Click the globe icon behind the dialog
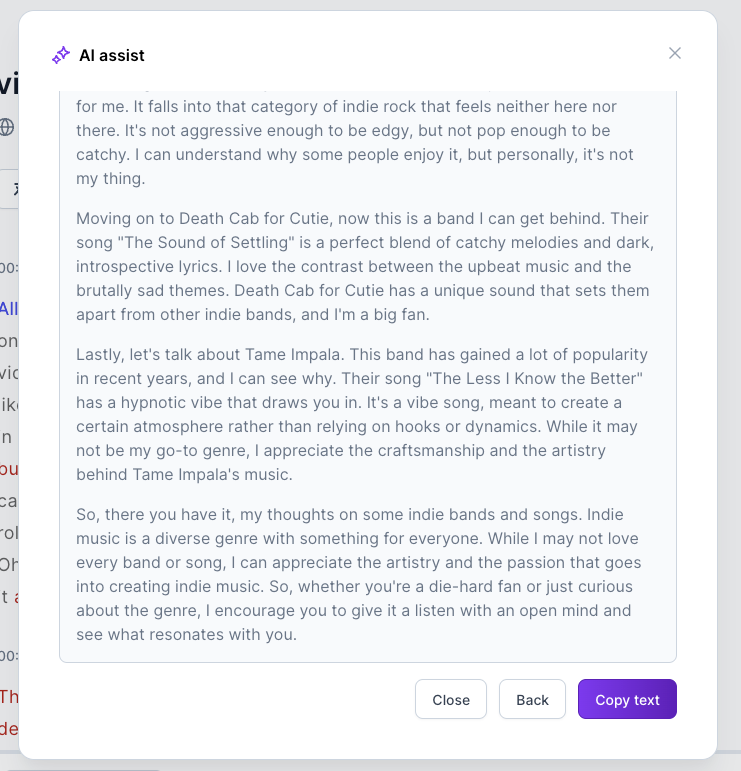Viewport: 741px width, 771px height. coord(7,127)
